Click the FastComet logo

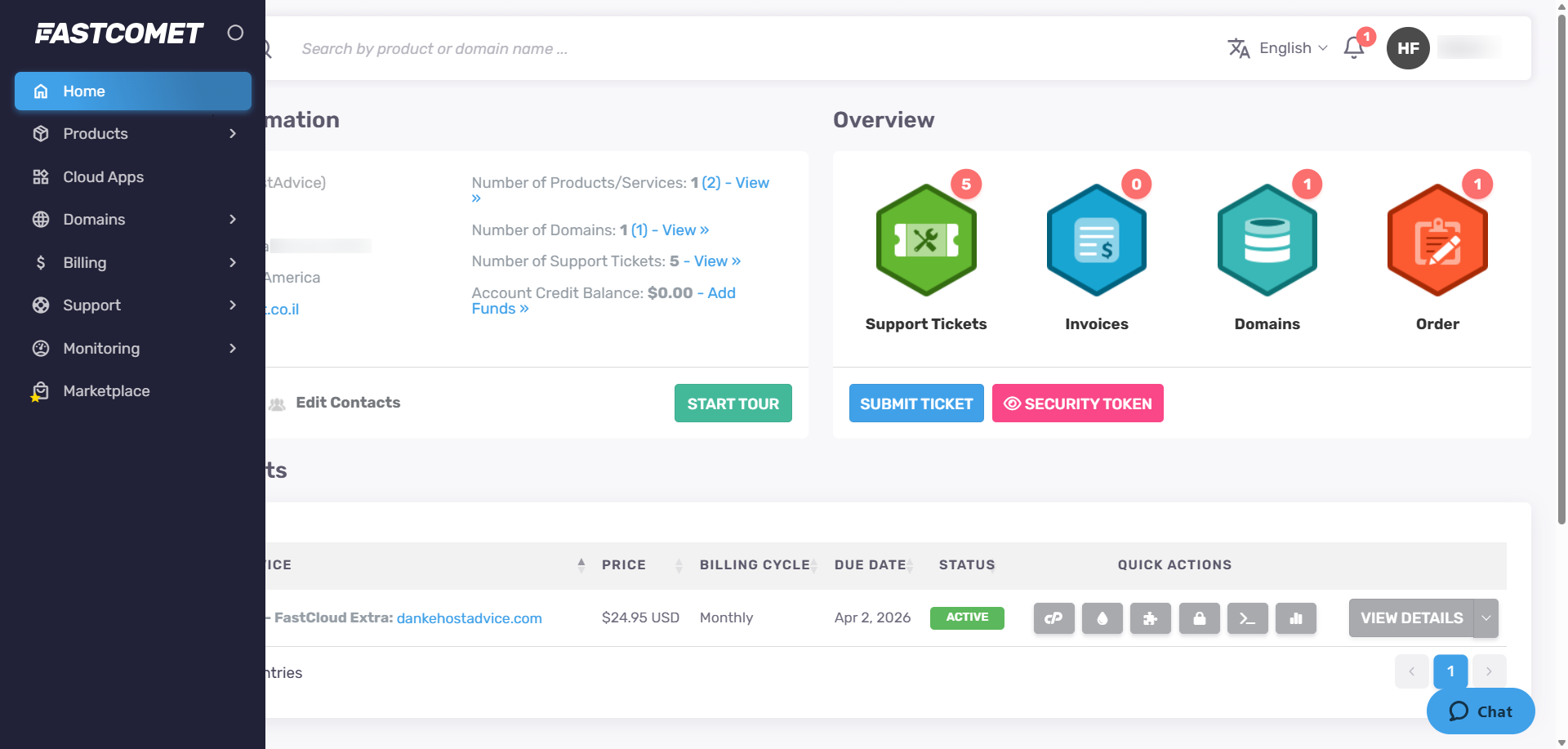(118, 33)
